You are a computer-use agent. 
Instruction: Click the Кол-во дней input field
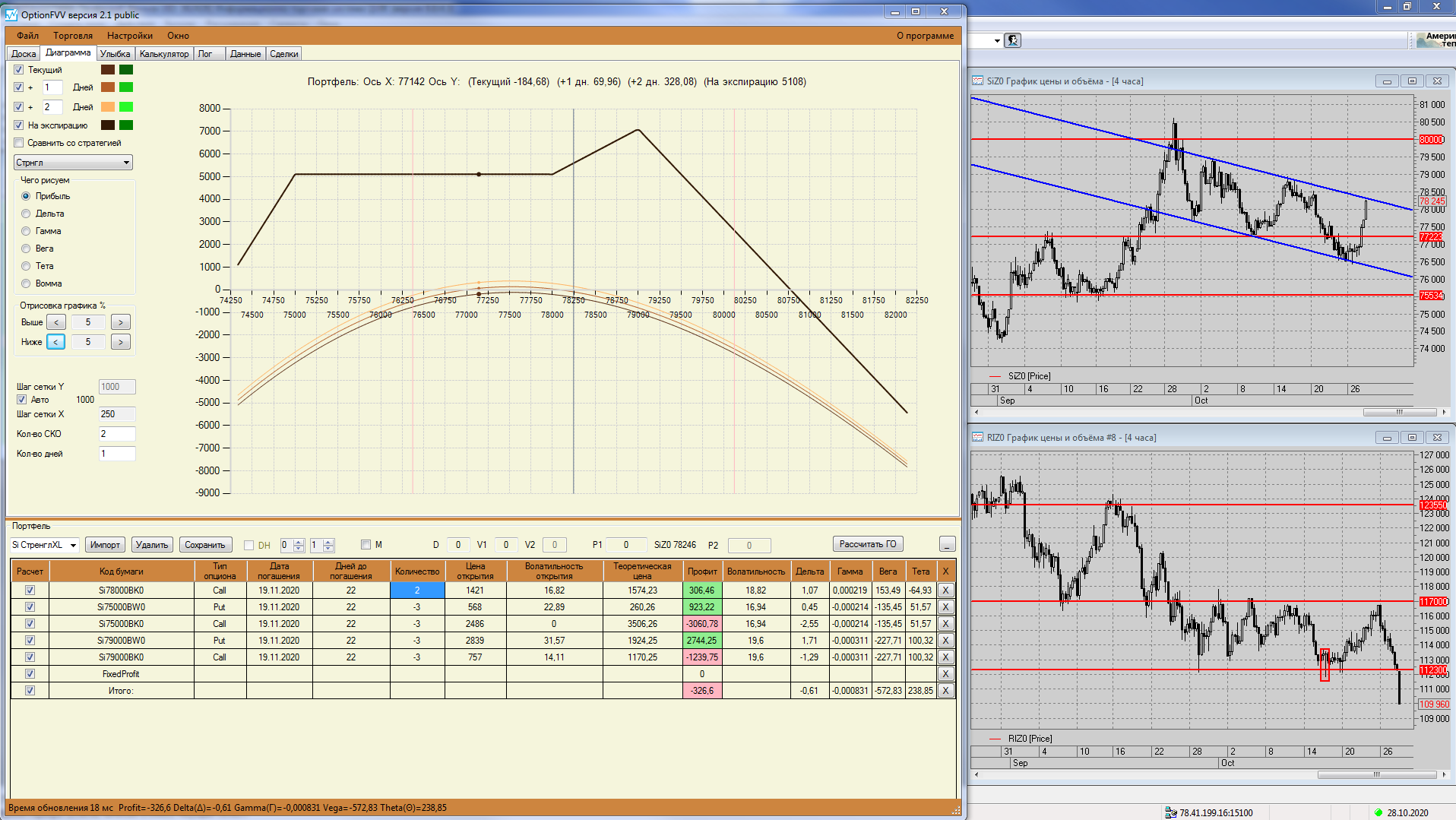click(117, 454)
